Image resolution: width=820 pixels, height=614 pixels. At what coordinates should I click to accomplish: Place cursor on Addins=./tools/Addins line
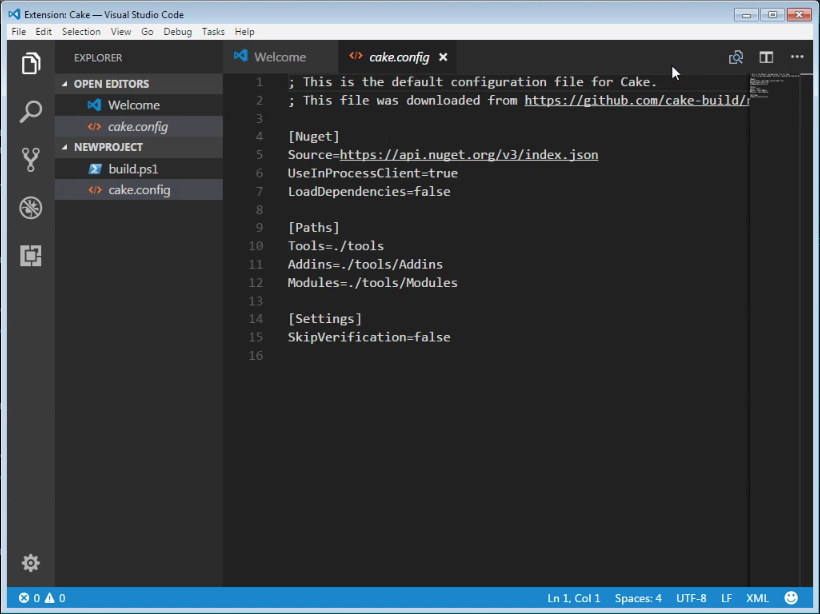[365, 264]
